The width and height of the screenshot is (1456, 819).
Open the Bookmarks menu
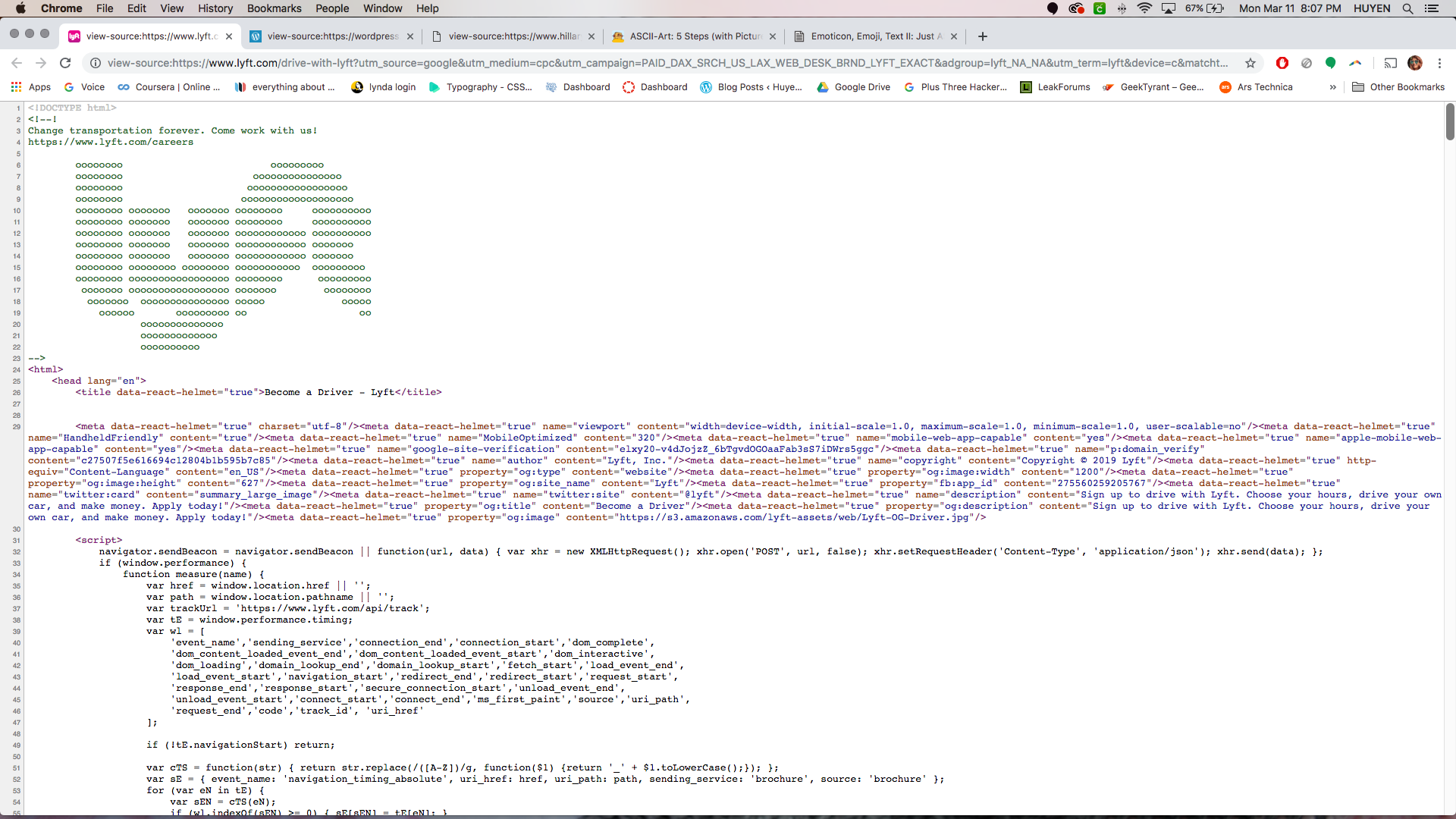coord(274,8)
